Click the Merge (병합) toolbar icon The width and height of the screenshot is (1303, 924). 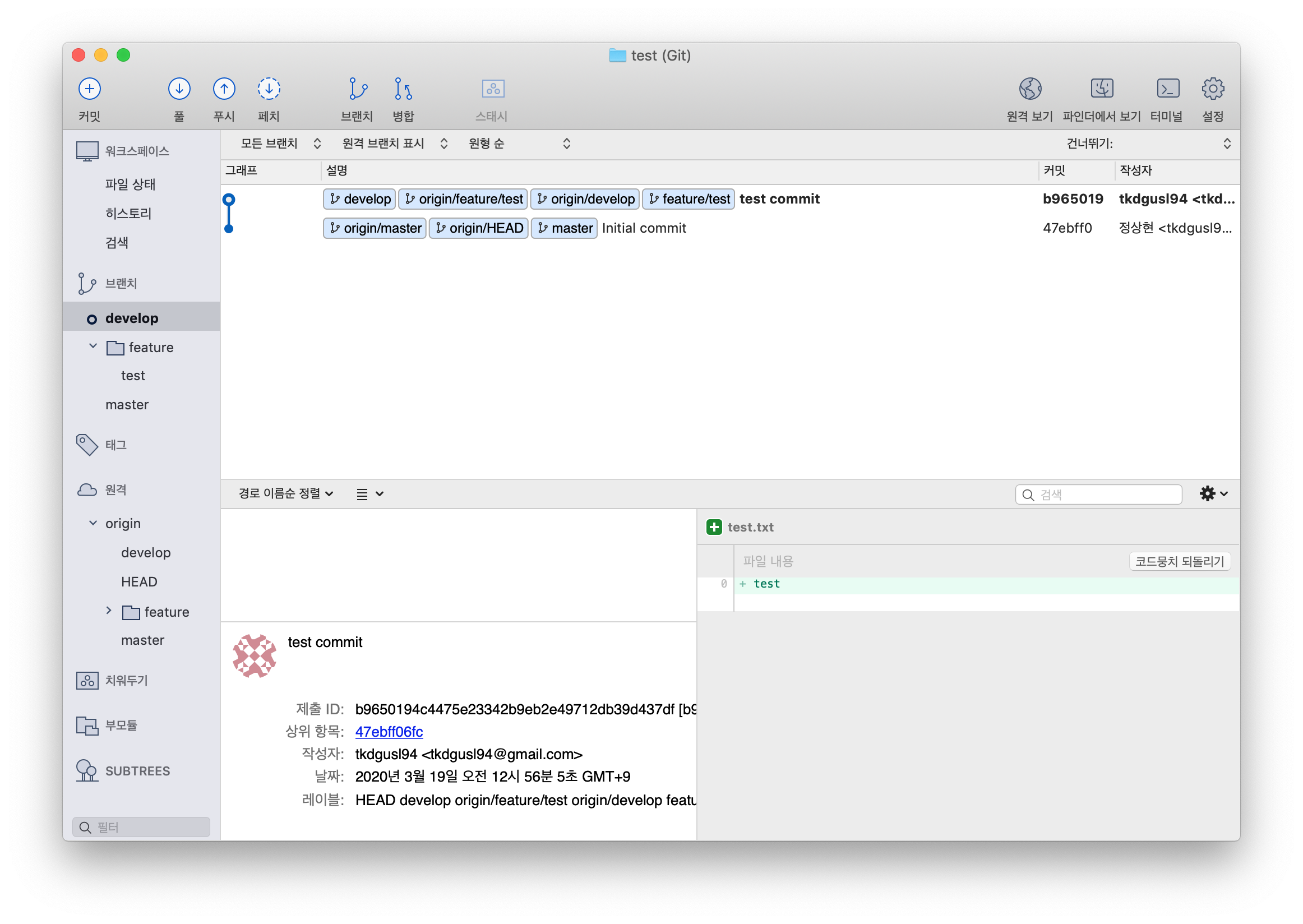[x=403, y=89]
